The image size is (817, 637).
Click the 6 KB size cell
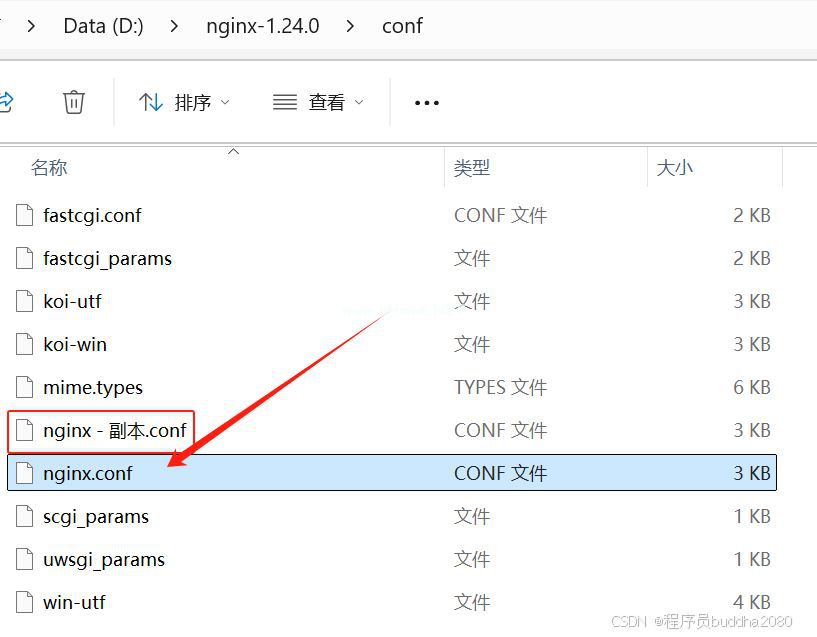[x=751, y=387]
